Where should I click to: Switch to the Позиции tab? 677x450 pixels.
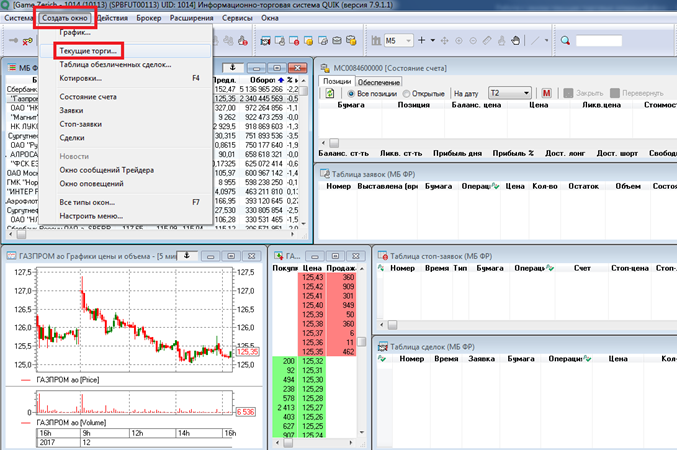point(337,81)
